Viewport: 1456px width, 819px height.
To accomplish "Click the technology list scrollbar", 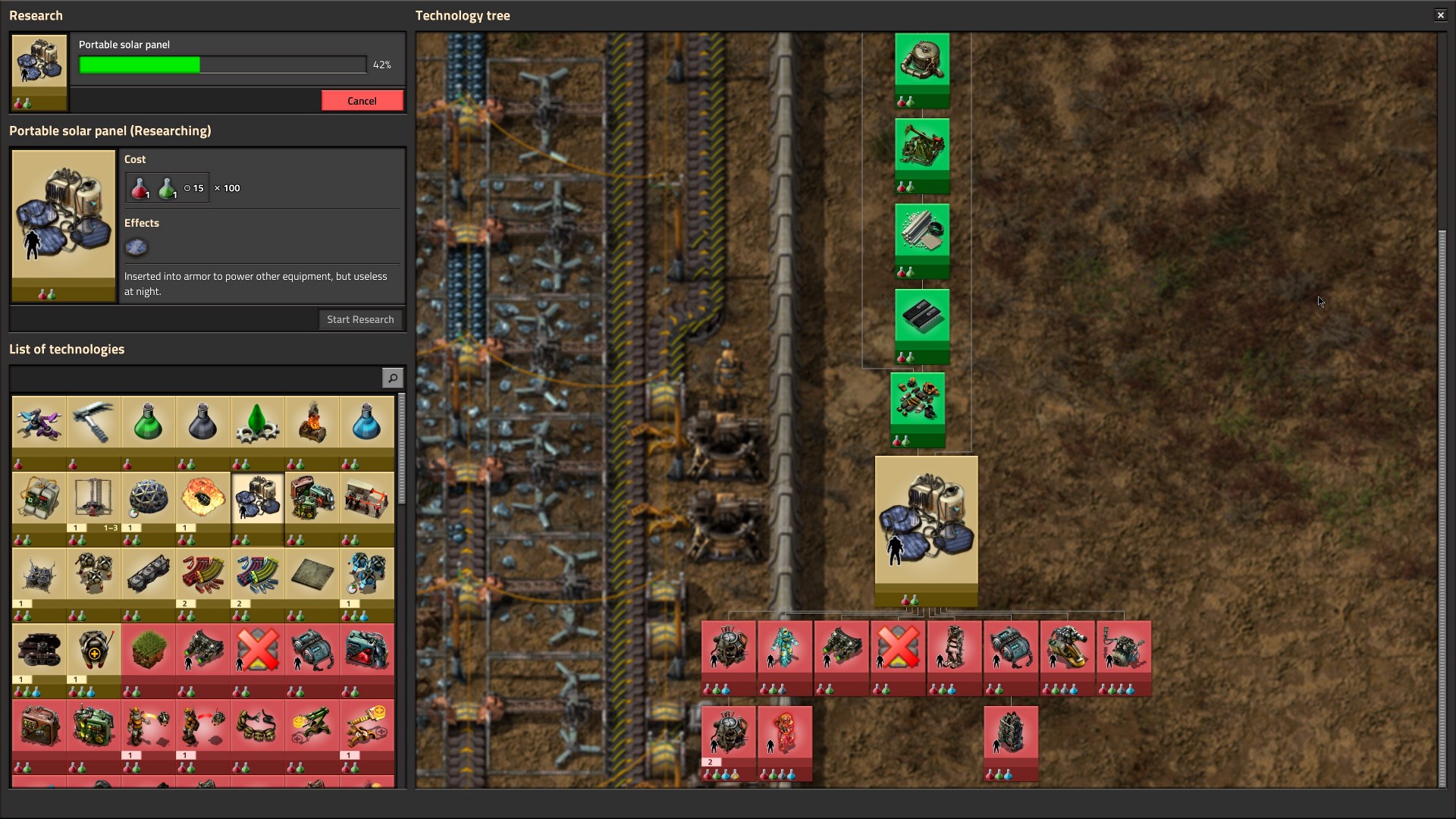I will (x=401, y=449).
